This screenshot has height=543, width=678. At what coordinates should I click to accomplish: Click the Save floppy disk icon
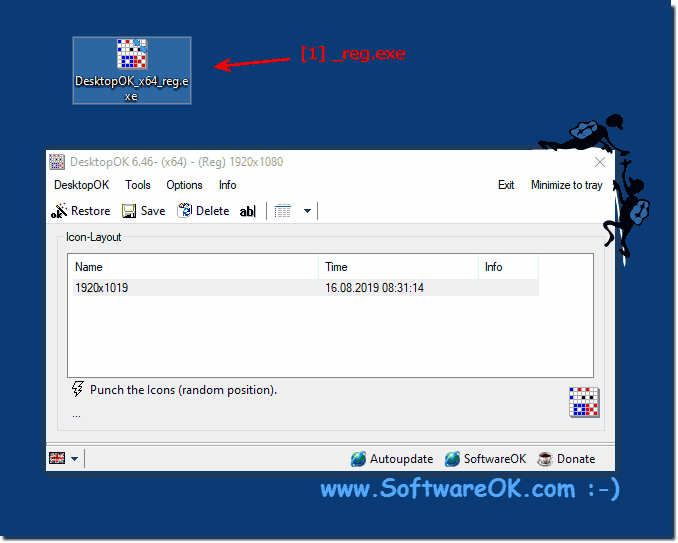[129, 211]
